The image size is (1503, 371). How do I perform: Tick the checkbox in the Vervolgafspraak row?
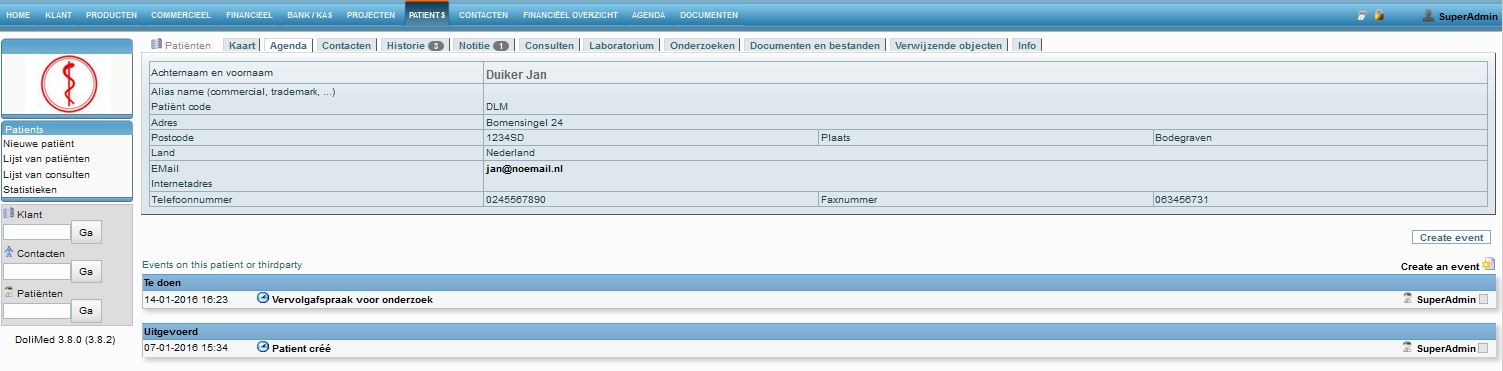tap(1484, 300)
